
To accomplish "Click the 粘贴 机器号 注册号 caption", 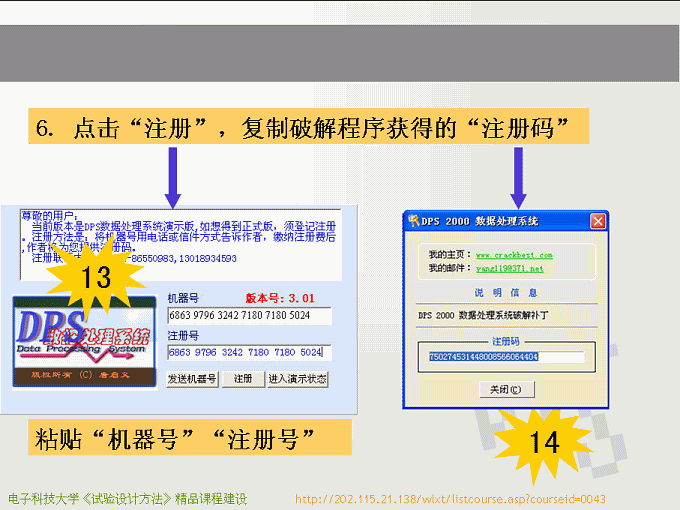I will 190,438.
